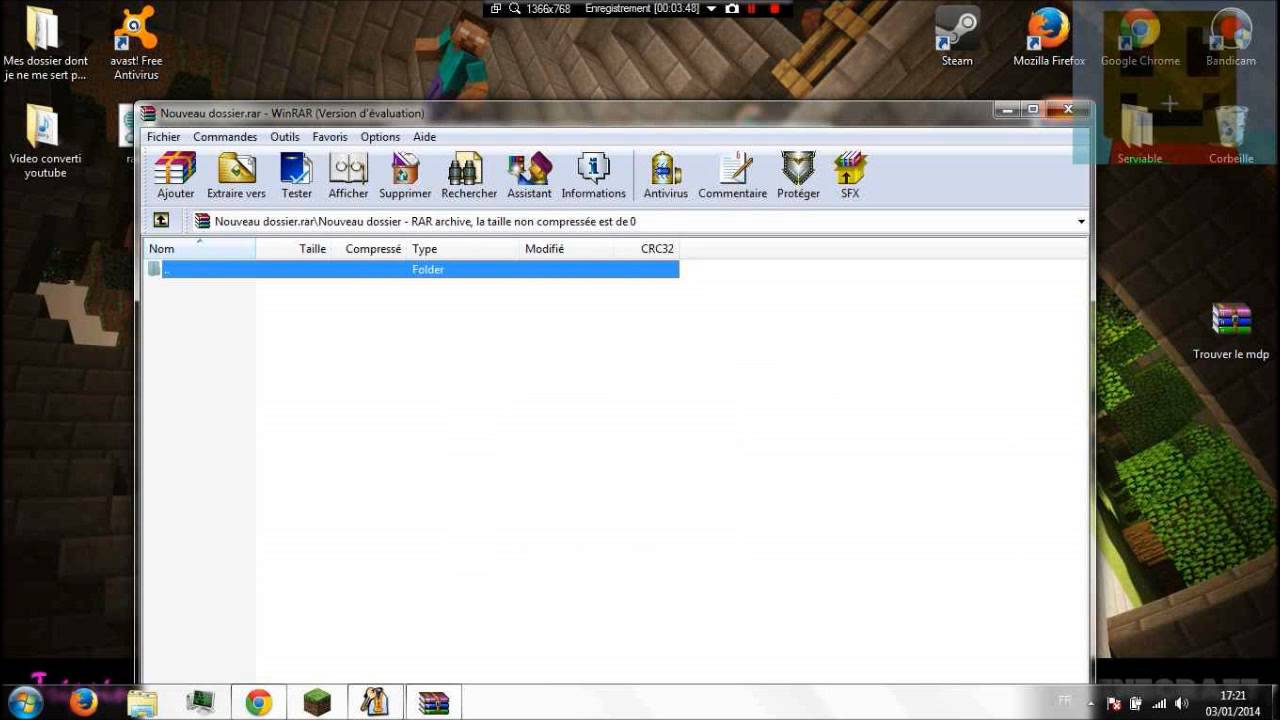Viewport: 1280px width, 720px height.
Task: Open volume control in system tray
Action: pyautogui.click(x=1181, y=703)
